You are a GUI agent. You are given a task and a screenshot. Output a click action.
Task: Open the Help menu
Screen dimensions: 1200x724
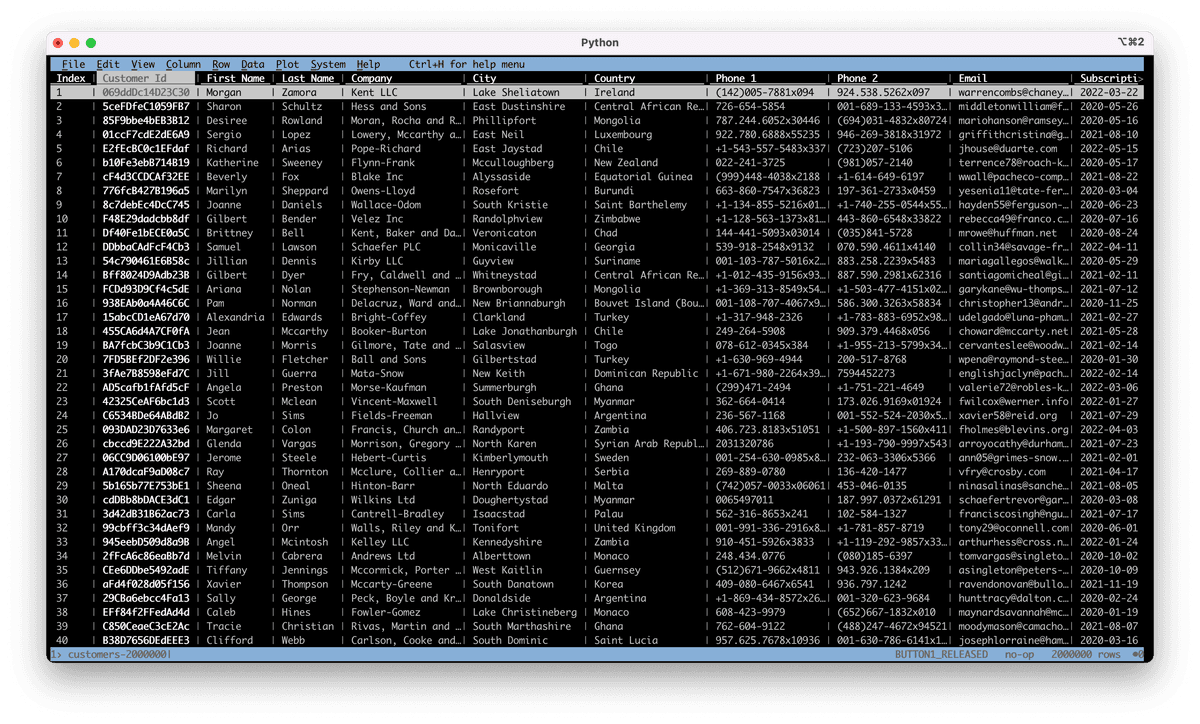(368, 64)
